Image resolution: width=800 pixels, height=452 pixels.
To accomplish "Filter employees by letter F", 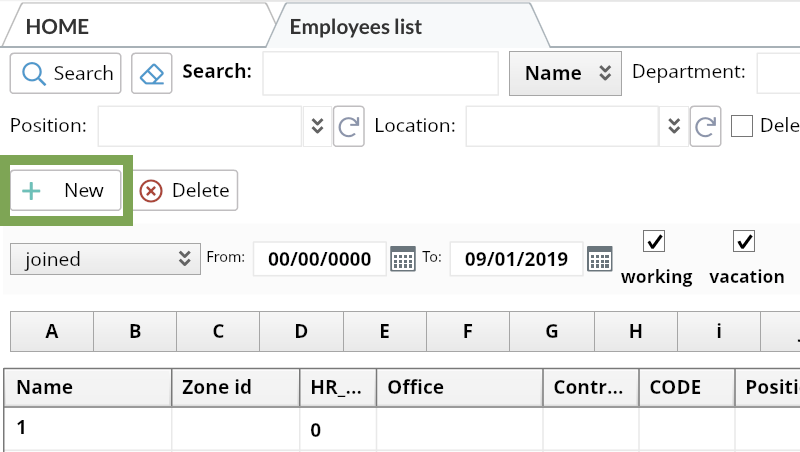I will pyautogui.click(x=468, y=331).
